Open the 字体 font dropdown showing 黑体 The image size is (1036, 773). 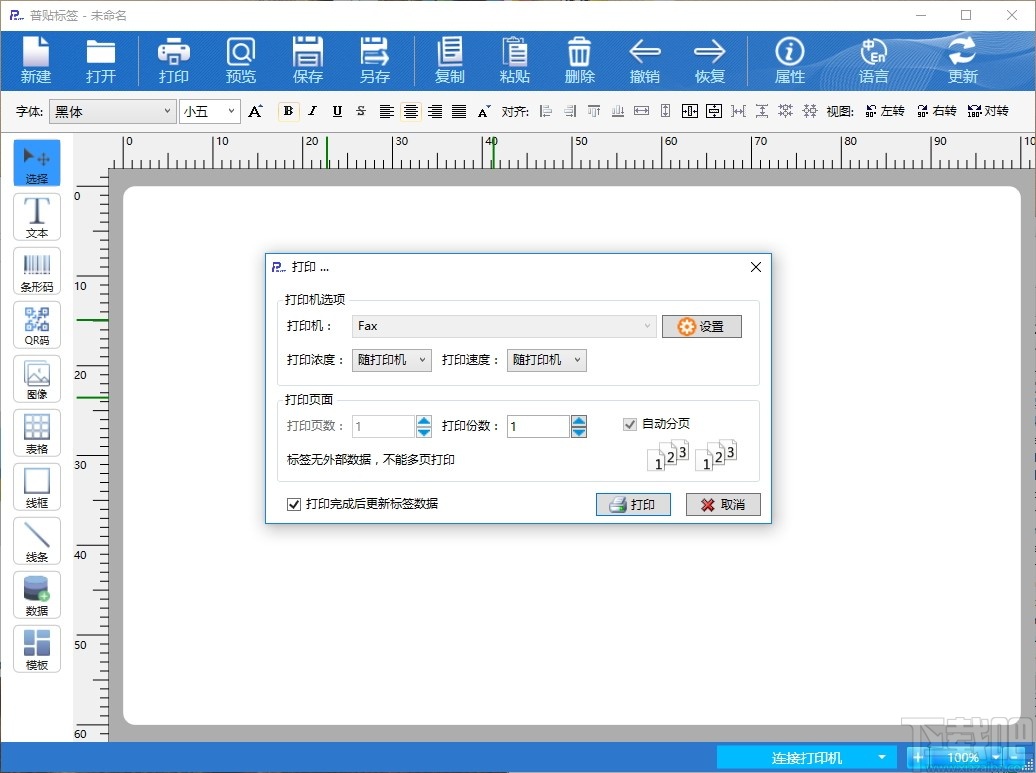coord(112,112)
